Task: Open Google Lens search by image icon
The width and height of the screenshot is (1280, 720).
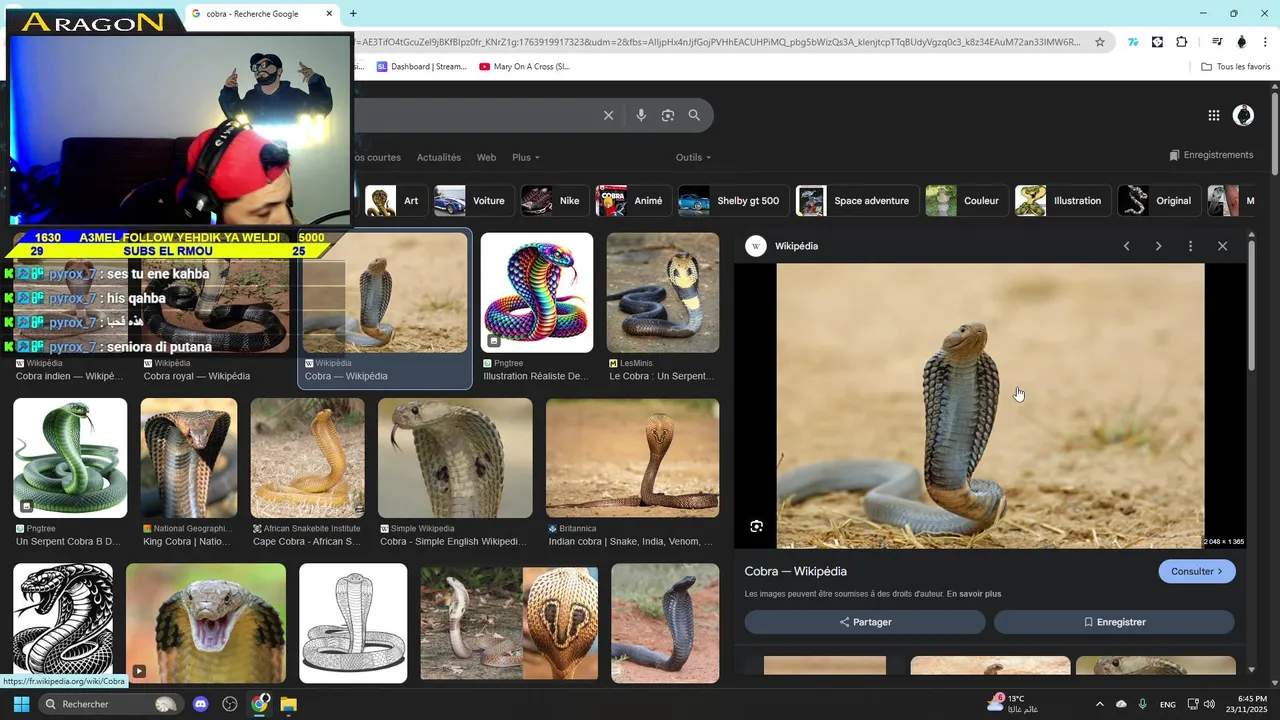Action: [668, 115]
